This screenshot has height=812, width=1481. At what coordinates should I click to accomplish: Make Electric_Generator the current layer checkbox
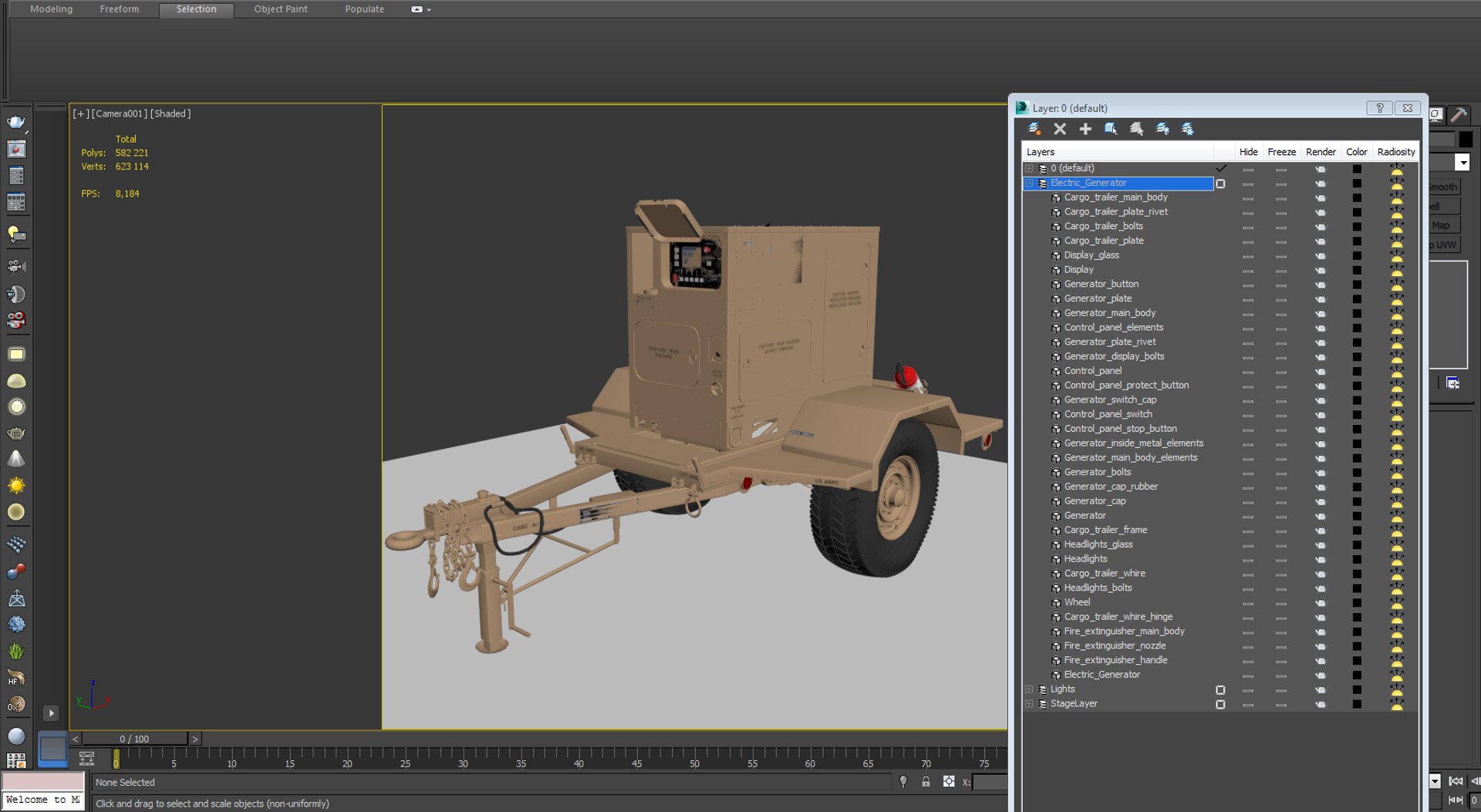tap(1220, 184)
